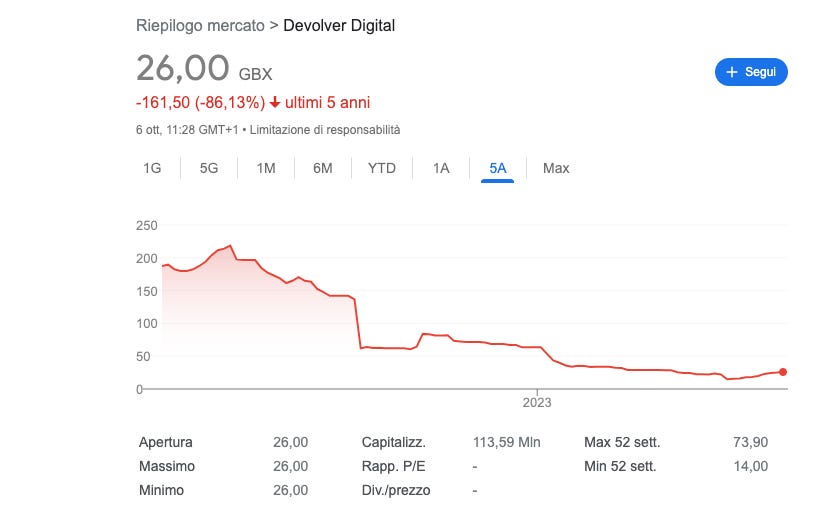The width and height of the screenshot is (837, 514).
Task: Click the 73,90 52-week high value
Action: [x=750, y=442]
